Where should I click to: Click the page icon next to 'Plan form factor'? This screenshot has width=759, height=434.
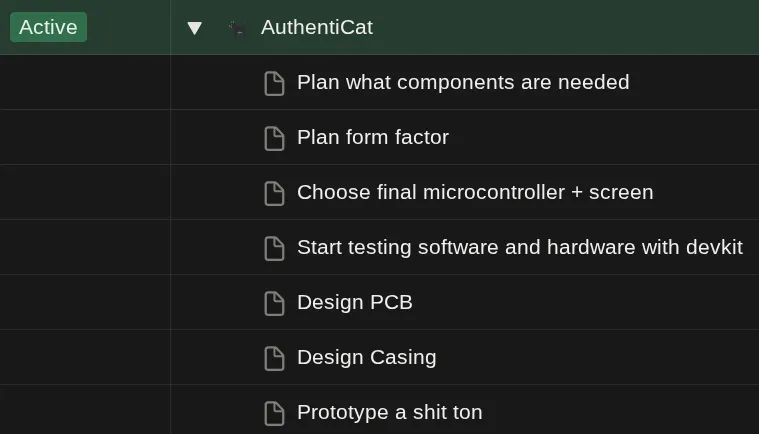[x=274, y=138]
